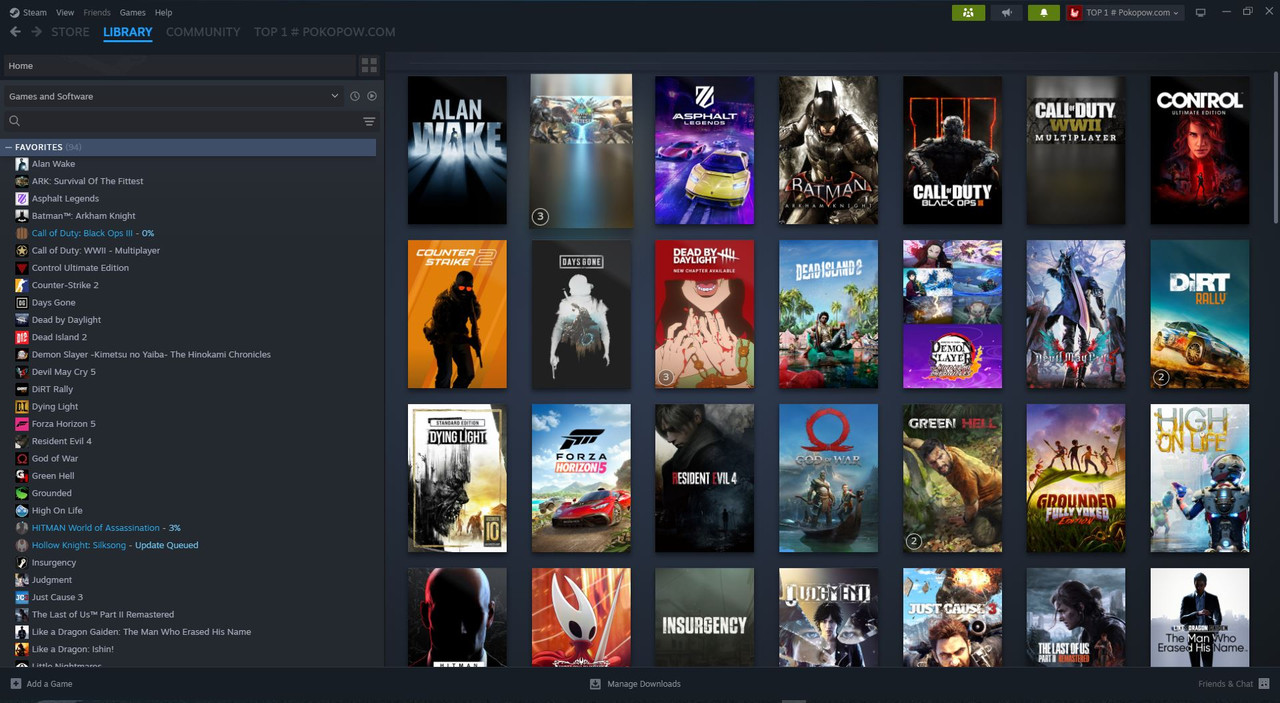Open the Games menu
Viewport: 1280px width, 703px height.
tap(132, 12)
